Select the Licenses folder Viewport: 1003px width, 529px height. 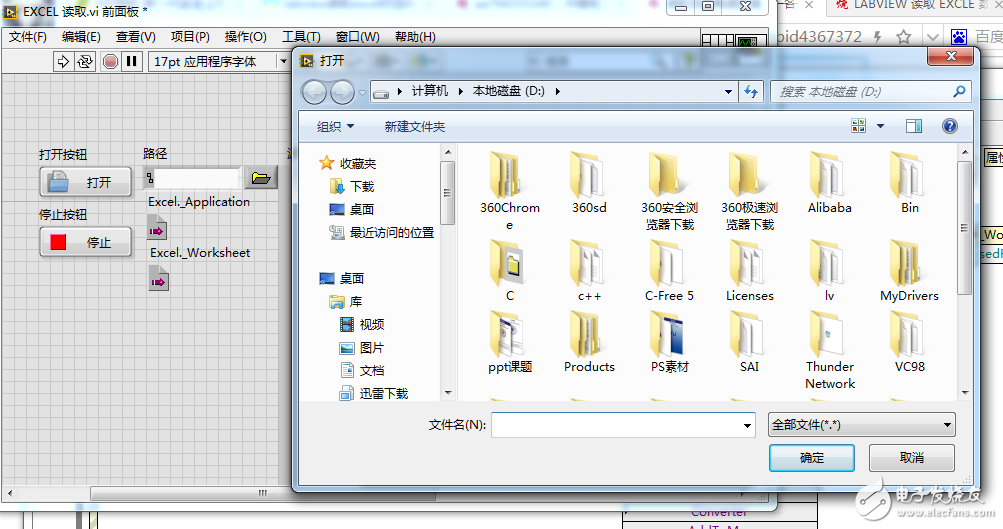(x=750, y=271)
